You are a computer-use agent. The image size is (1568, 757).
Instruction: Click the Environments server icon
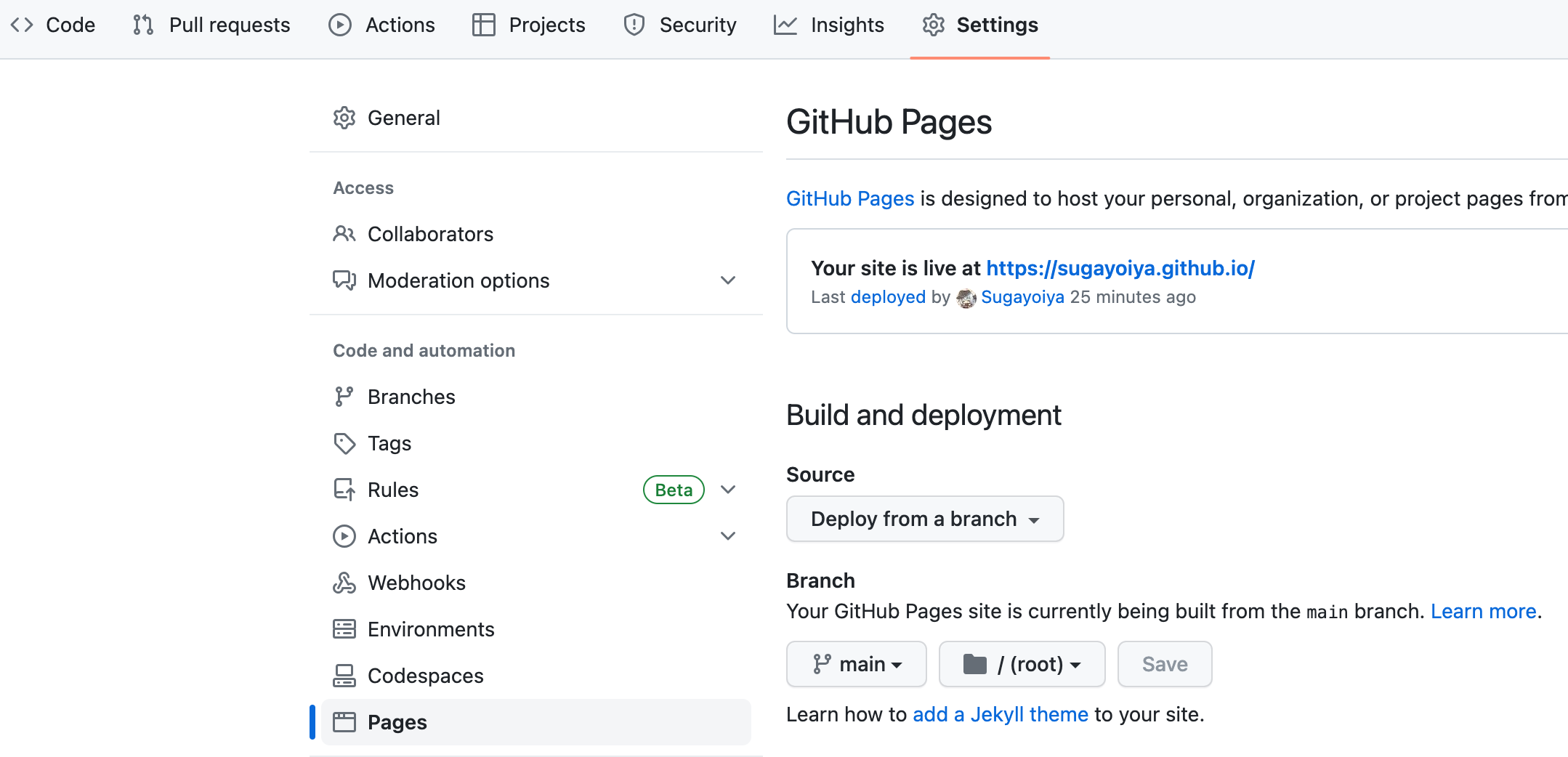344,629
